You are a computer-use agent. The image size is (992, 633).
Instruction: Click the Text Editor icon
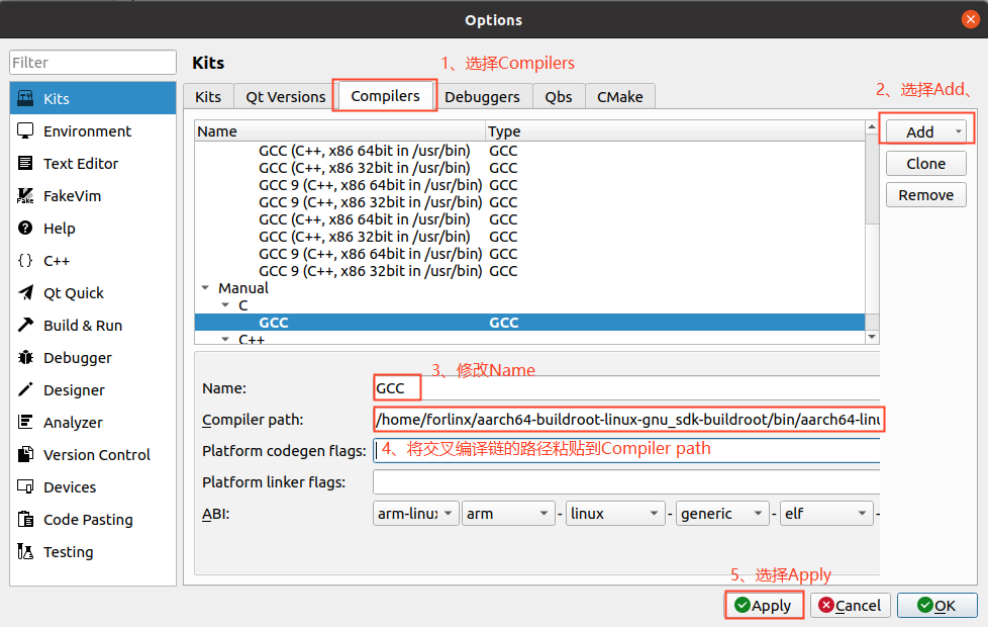pos(25,163)
